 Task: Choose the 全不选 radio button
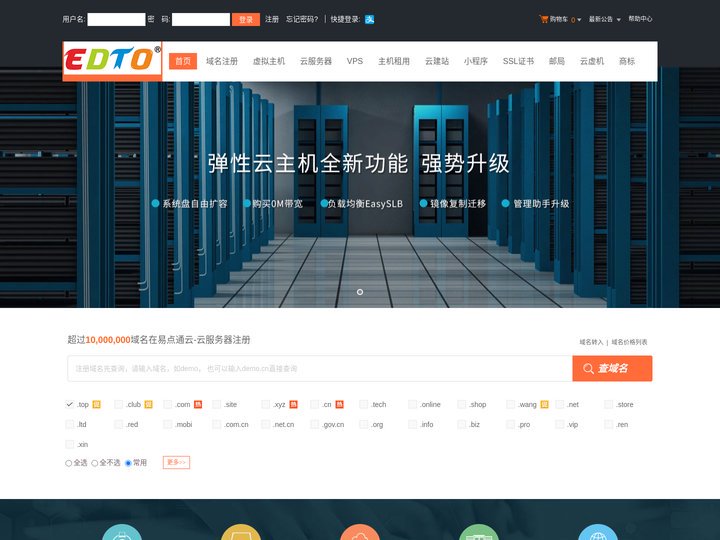[95, 463]
